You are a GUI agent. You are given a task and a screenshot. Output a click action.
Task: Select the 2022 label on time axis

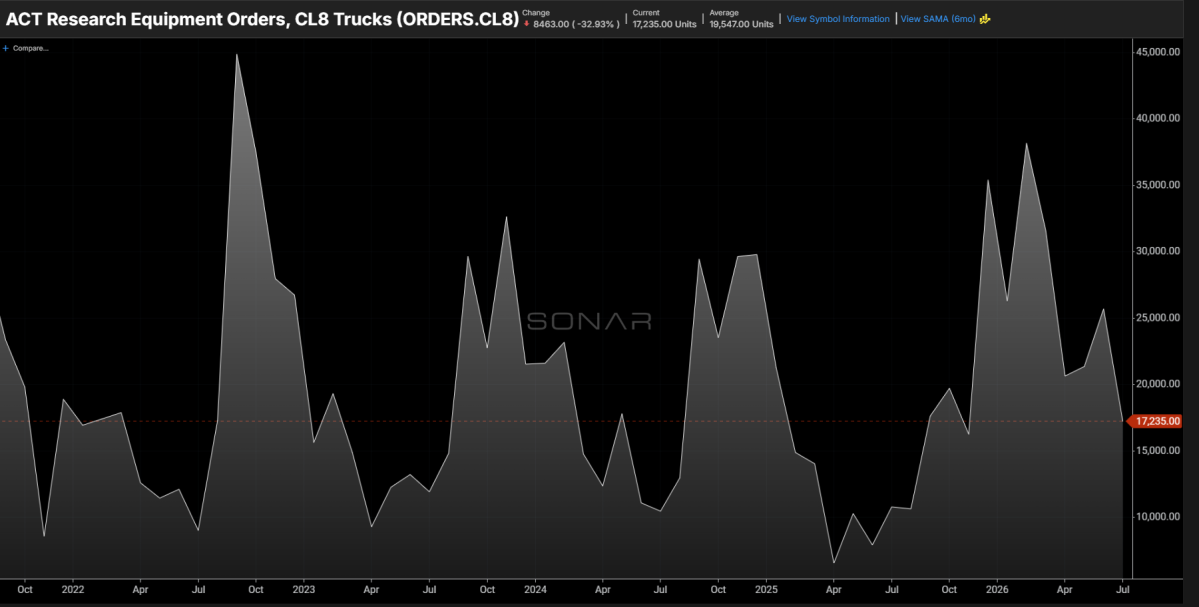point(73,590)
